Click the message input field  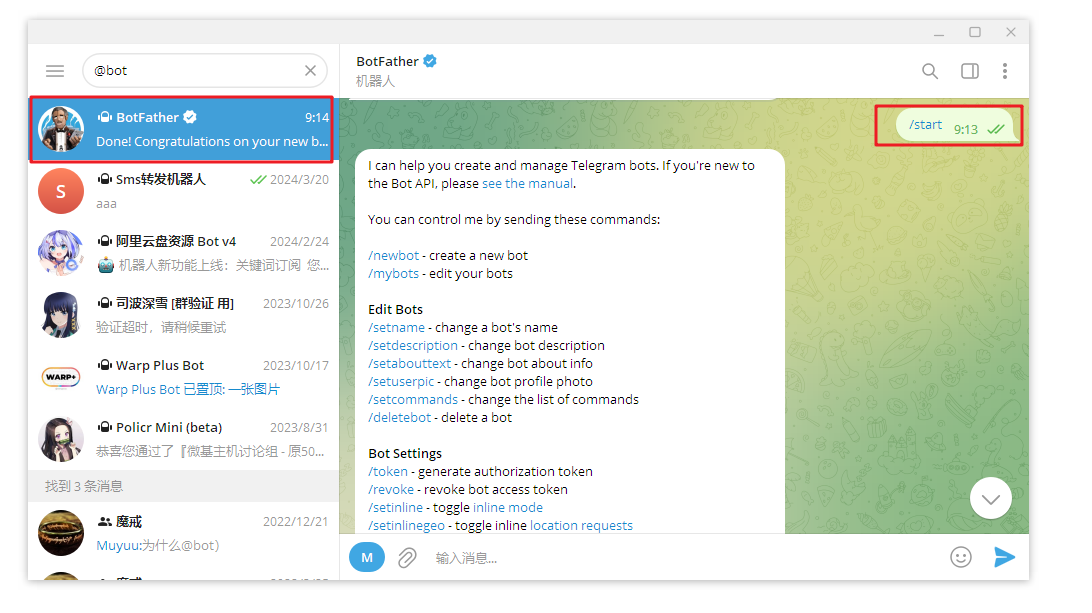coord(680,558)
